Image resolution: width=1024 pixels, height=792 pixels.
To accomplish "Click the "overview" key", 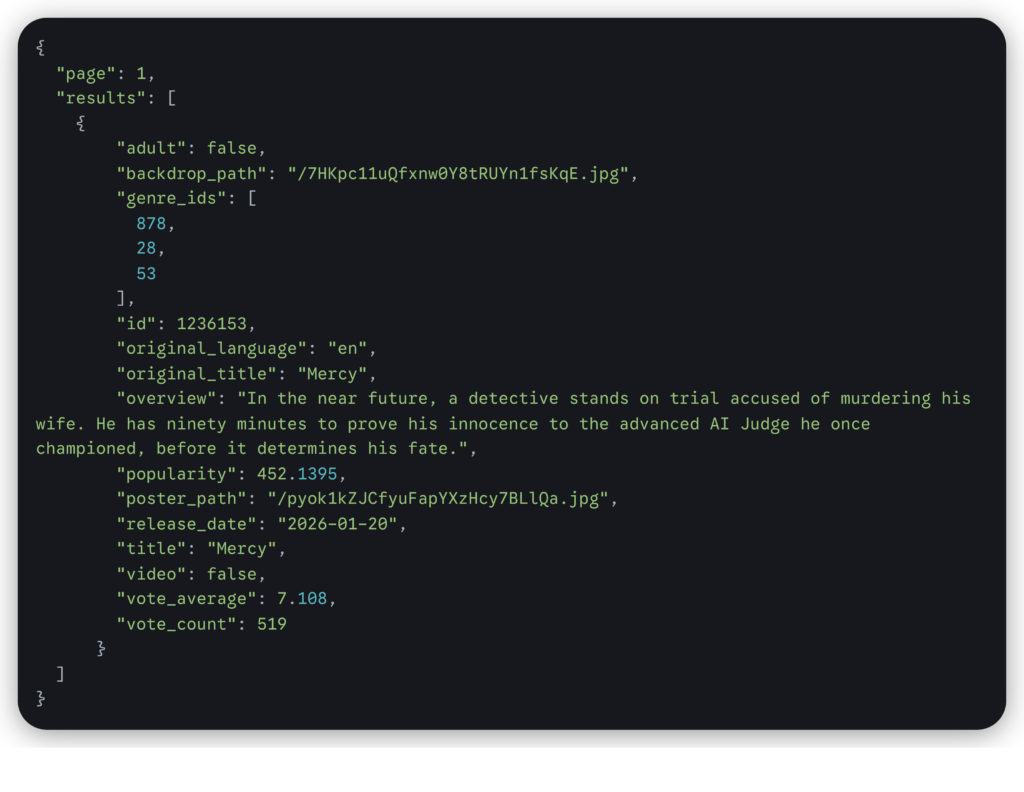I will 166,398.
